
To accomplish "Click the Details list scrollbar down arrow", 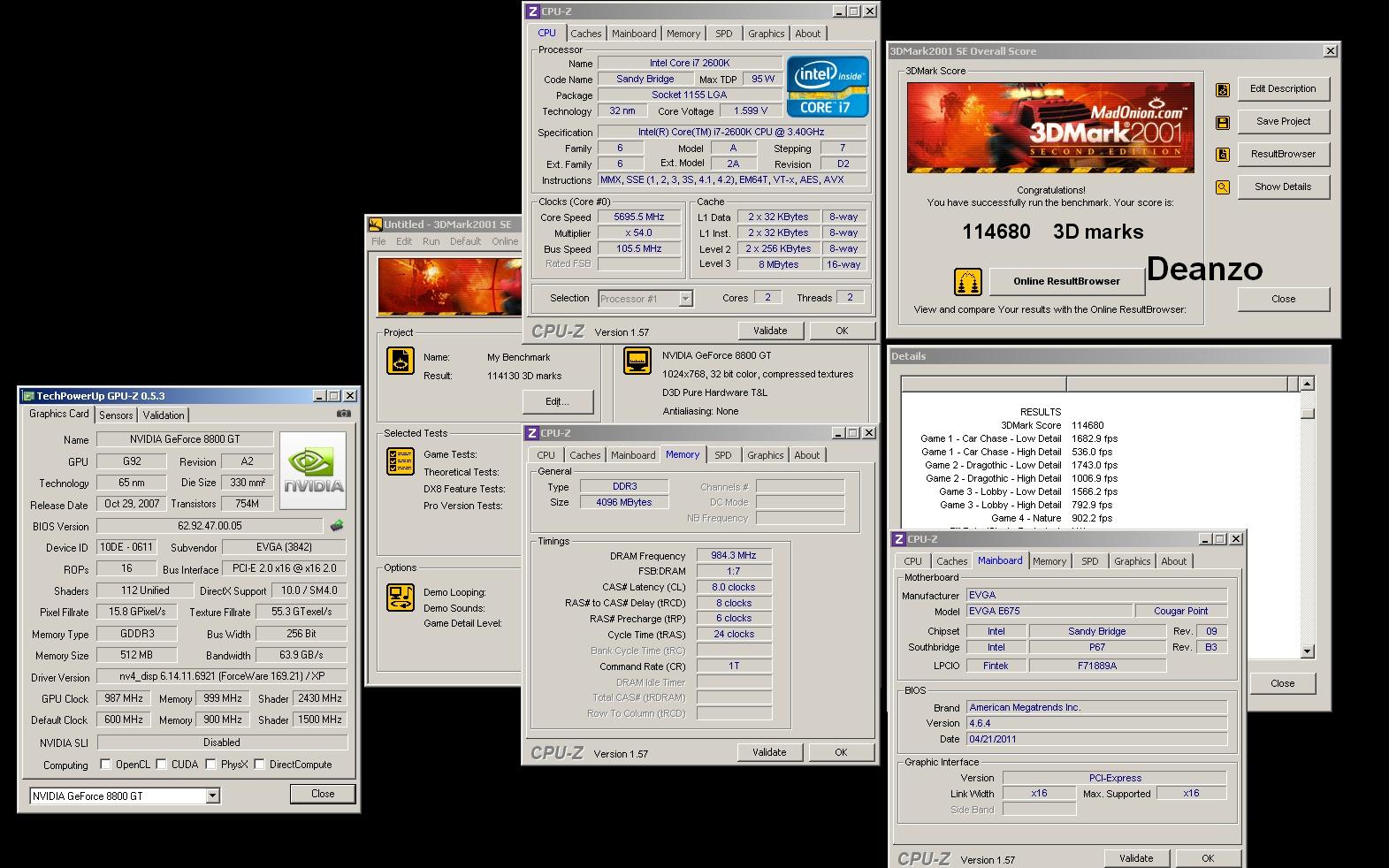I will click(1308, 651).
